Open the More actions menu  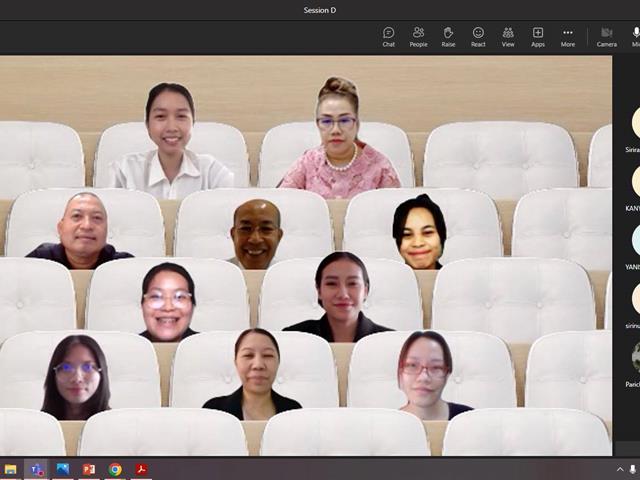coord(567,37)
